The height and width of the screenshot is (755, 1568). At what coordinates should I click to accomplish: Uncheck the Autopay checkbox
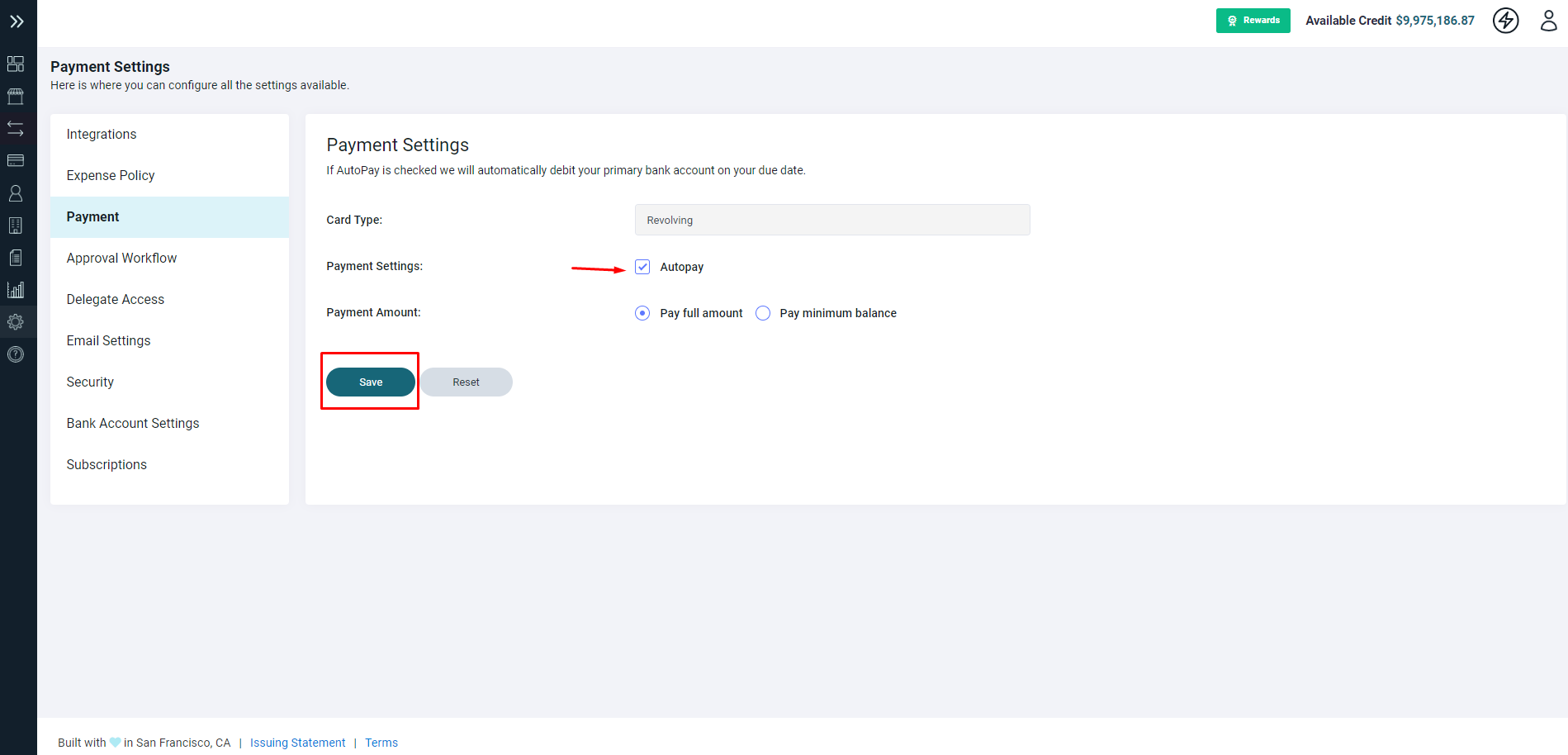(x=642, y=266)
